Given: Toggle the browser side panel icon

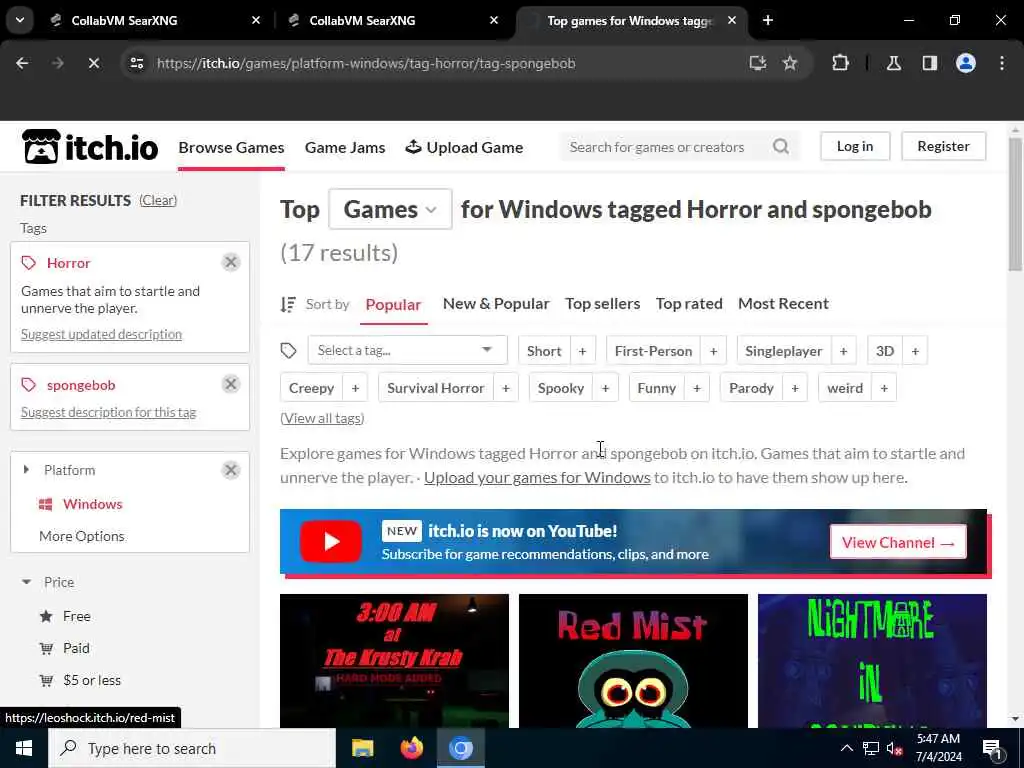Looking at the screenshot, I should [930, 63].
